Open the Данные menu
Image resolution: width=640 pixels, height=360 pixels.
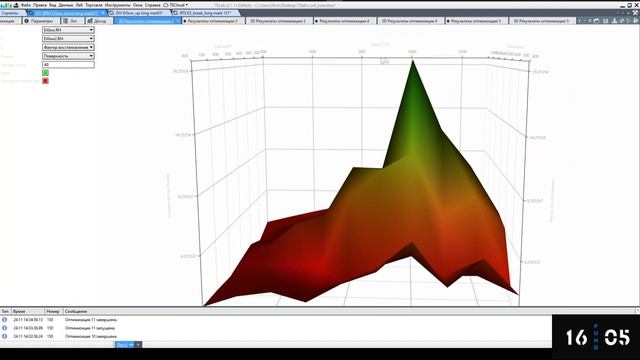coord(66,5)
